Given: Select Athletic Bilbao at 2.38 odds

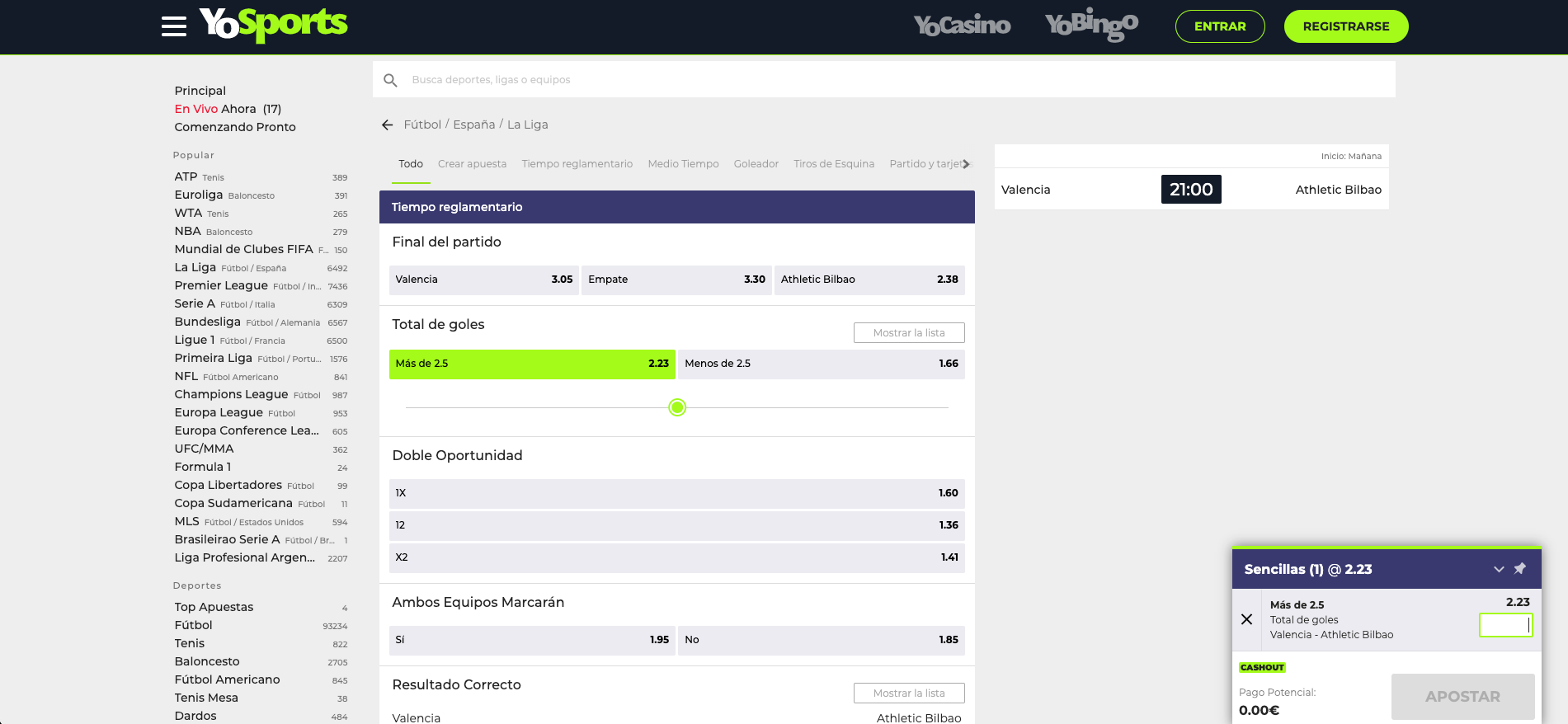Looking at the screenshot, I should (x=869, y=280).
